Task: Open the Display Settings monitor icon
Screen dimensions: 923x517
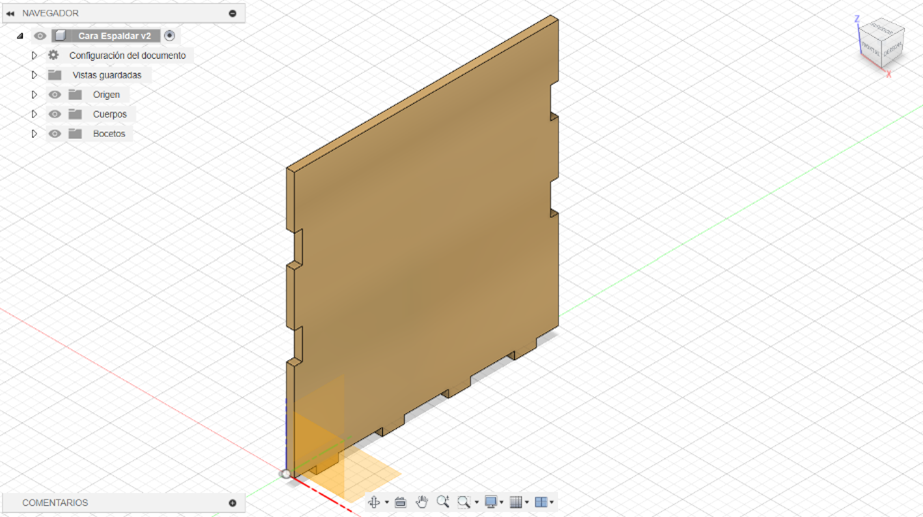Action: (490, 502)
